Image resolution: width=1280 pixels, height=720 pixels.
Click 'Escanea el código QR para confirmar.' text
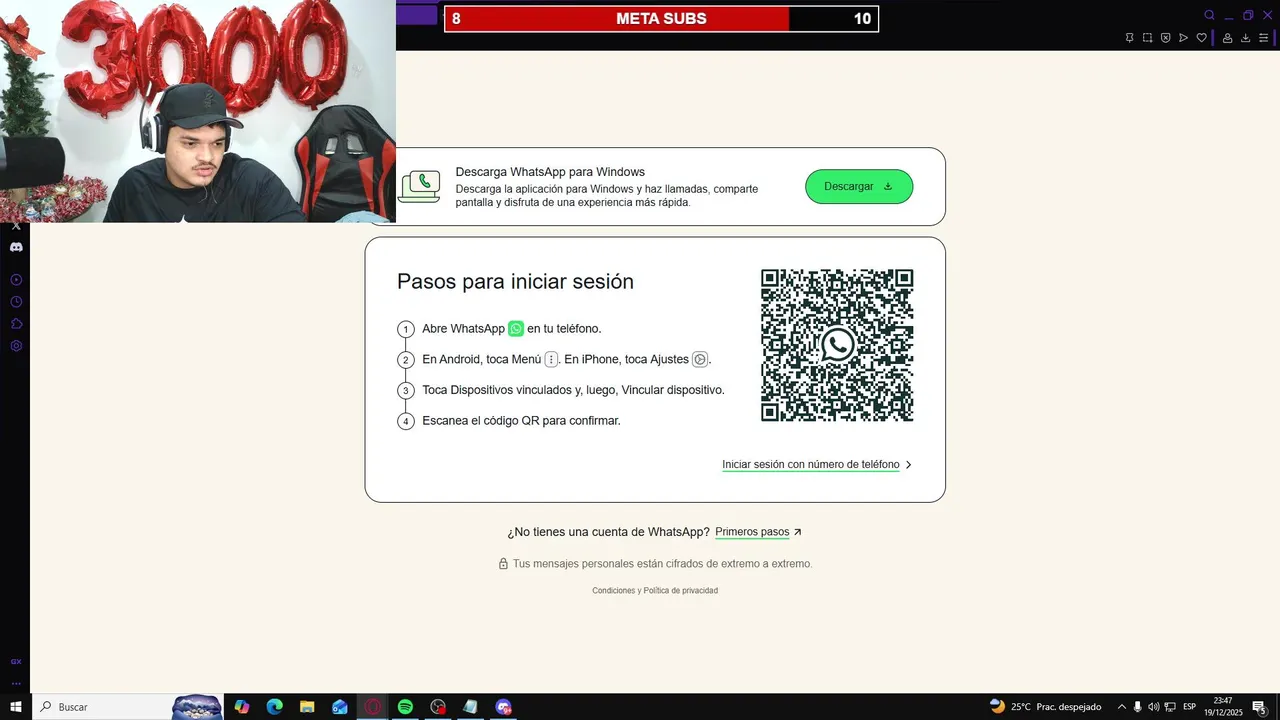pyautogui.click(x=521, y=421)
